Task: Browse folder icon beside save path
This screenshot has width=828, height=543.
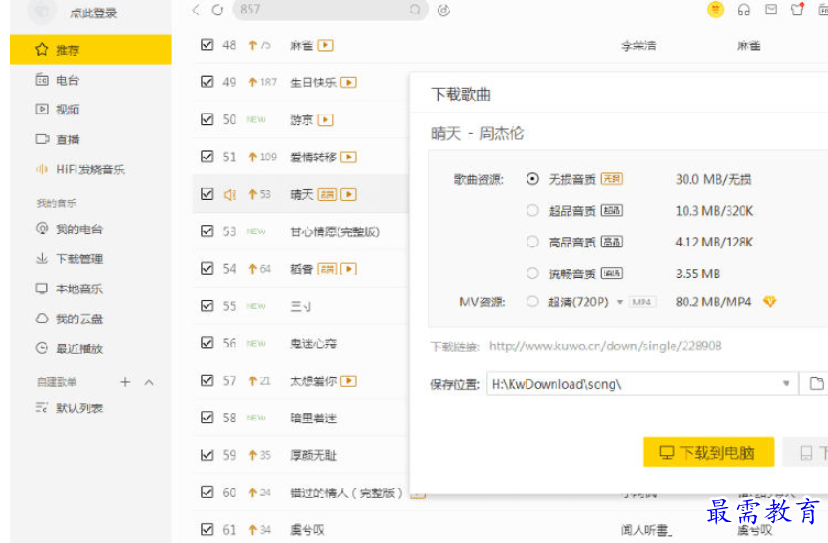Action: point(816,383)
